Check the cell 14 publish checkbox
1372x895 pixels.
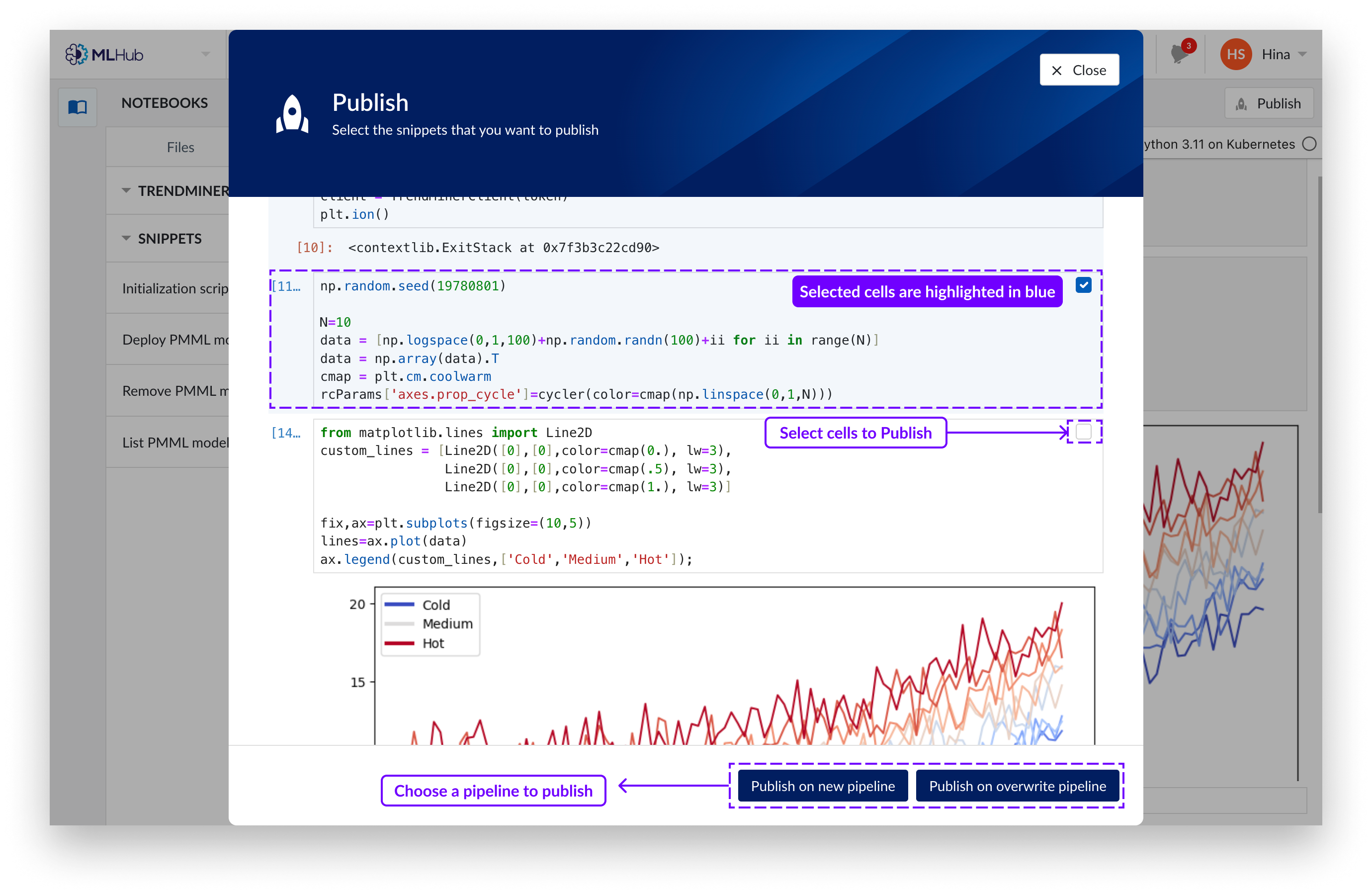click(x=1083, y=432)
